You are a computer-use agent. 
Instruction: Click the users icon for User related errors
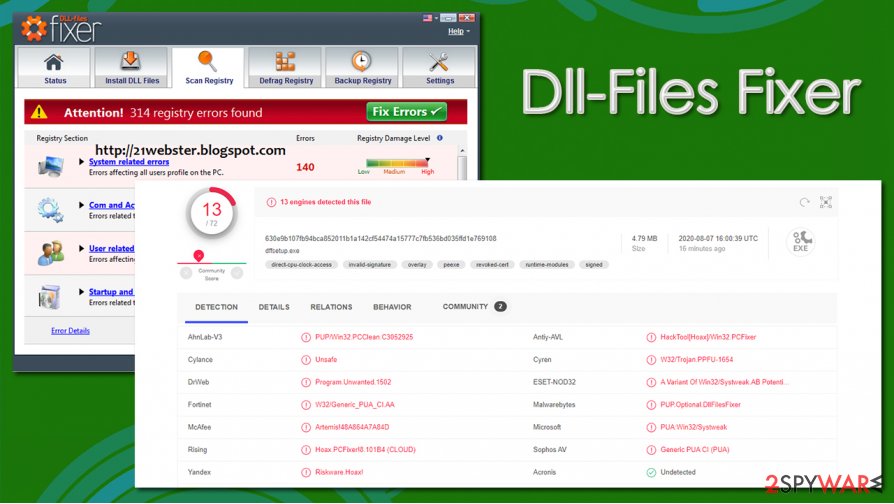51,253
